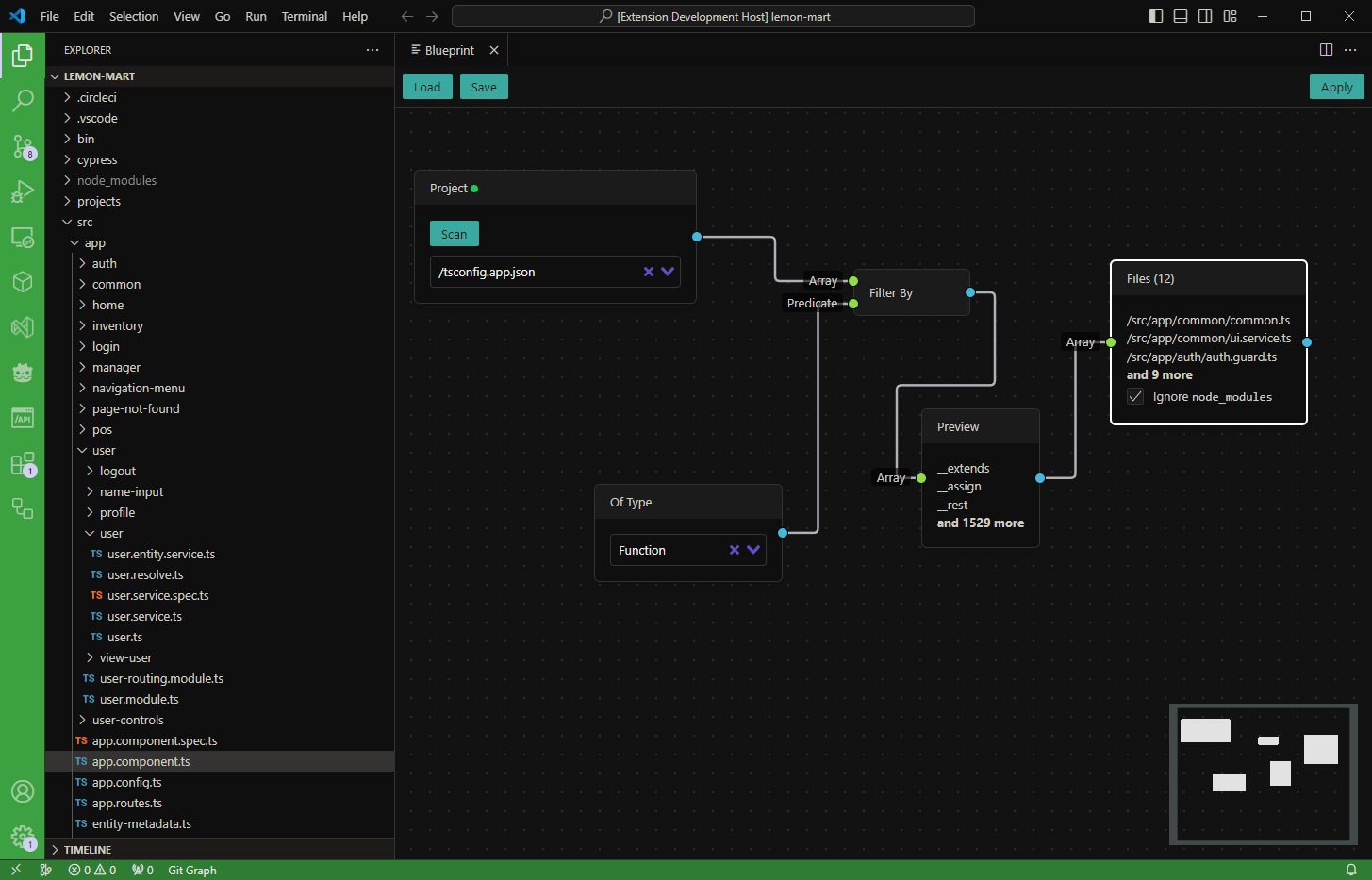1372x880 pixels.
Task: Open Git Graph from status bar
Action: [192, 870]
